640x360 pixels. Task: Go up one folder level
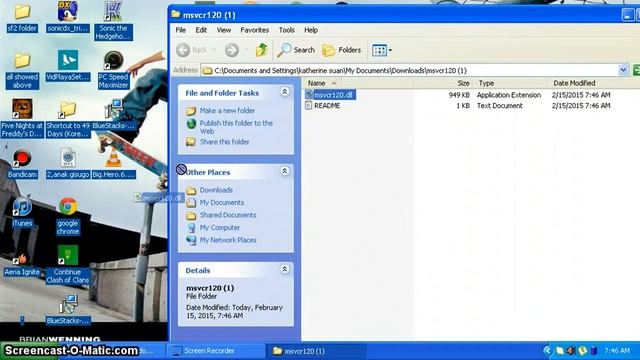click(x=262, y=50)
